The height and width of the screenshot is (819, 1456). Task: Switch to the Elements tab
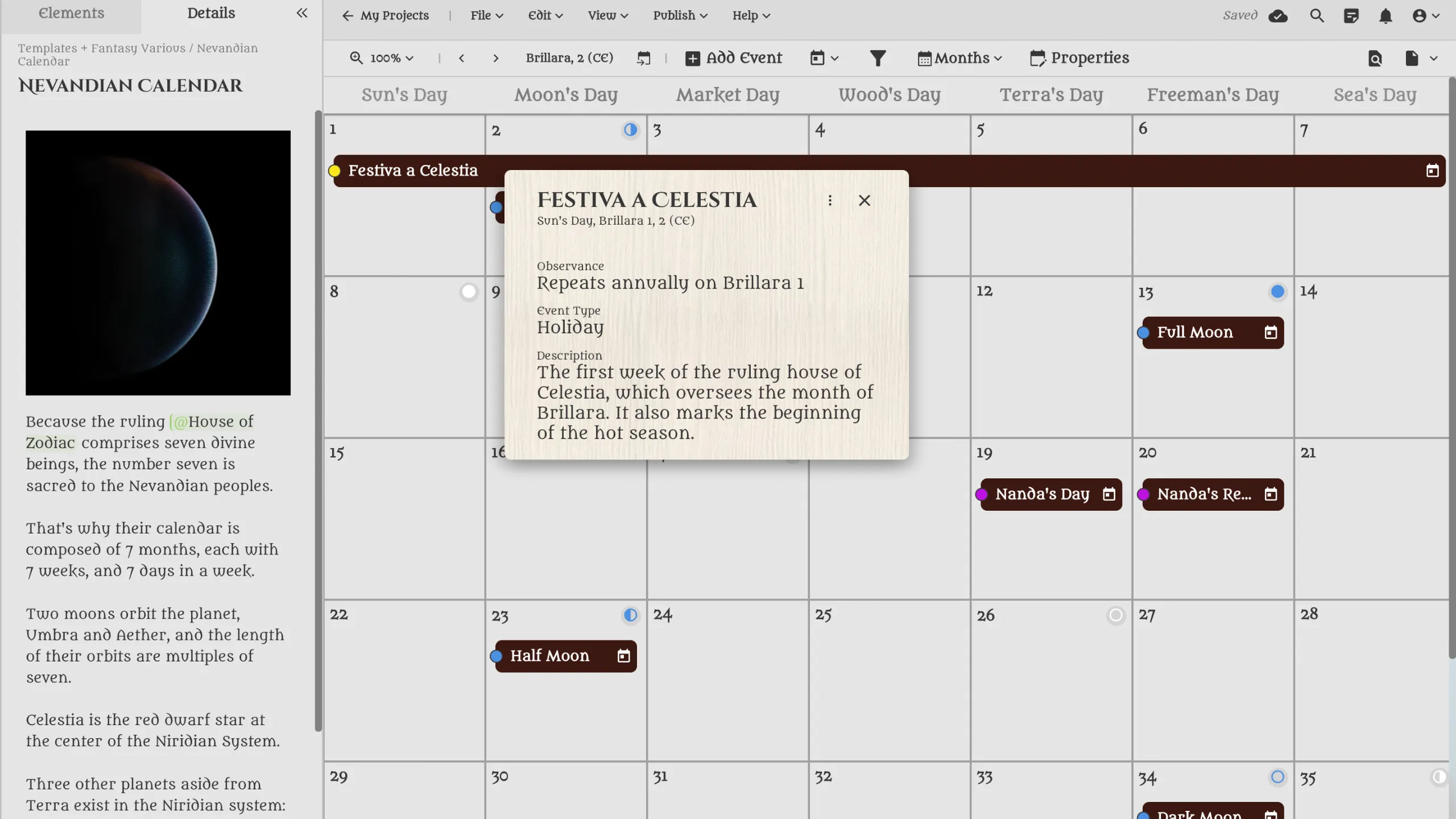[x=71, y=14]
